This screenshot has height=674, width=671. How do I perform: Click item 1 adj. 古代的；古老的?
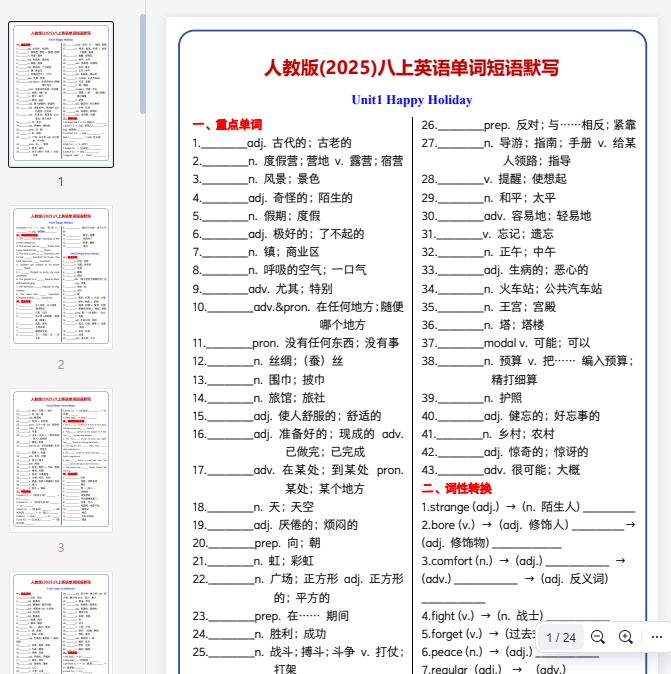(x=272, y=143)
